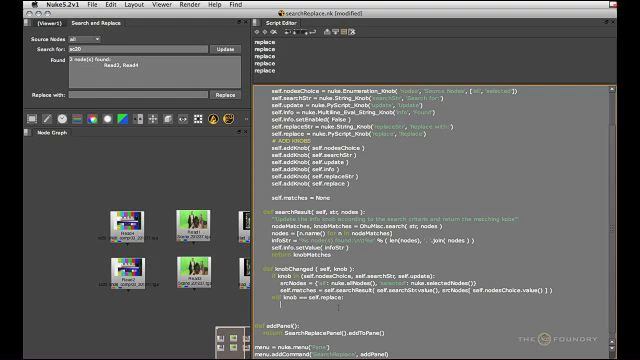Switch to the Viewer1 tab

click(x=49, y=23)
